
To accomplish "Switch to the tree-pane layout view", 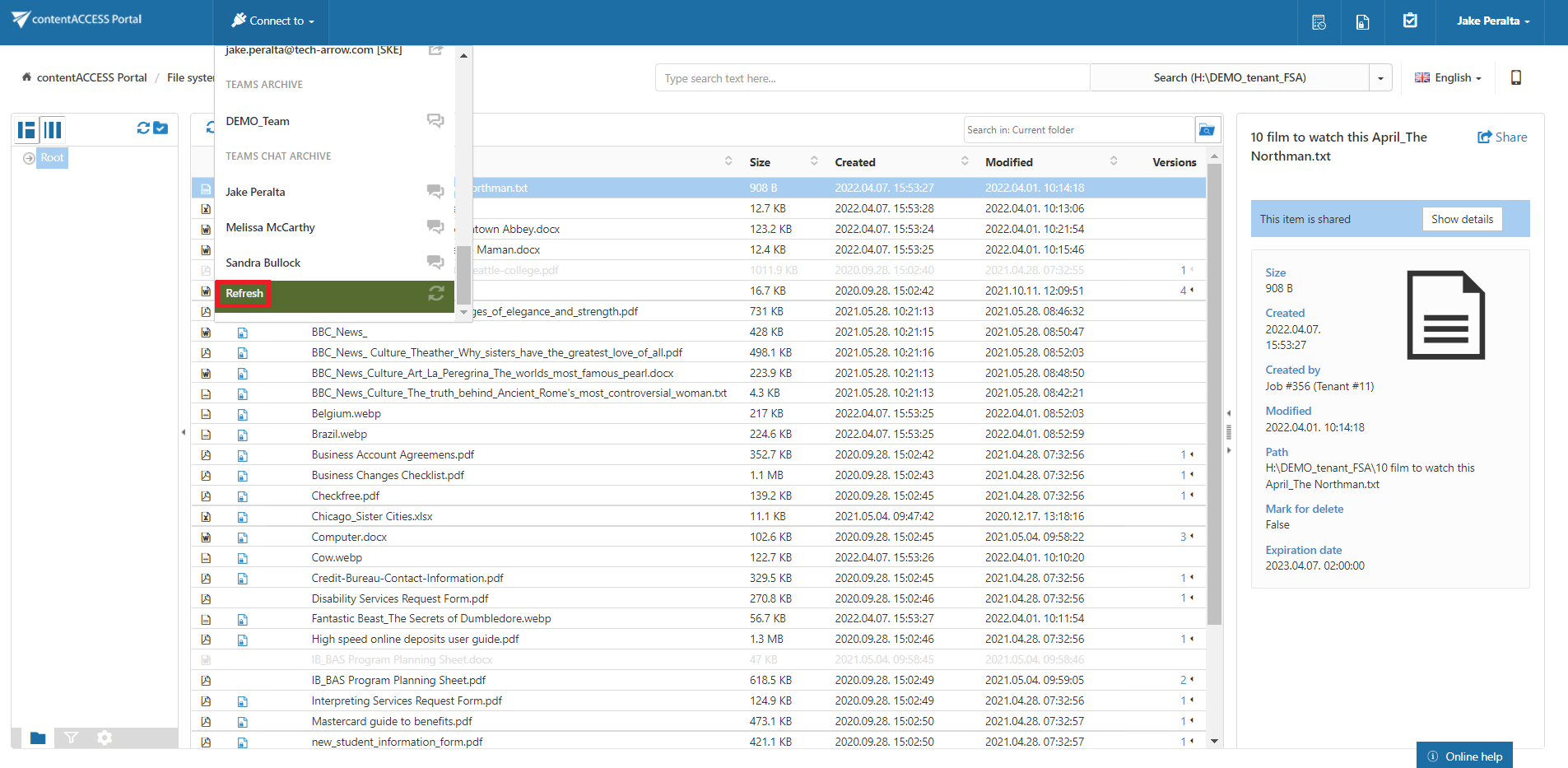I will click(27, 130).
